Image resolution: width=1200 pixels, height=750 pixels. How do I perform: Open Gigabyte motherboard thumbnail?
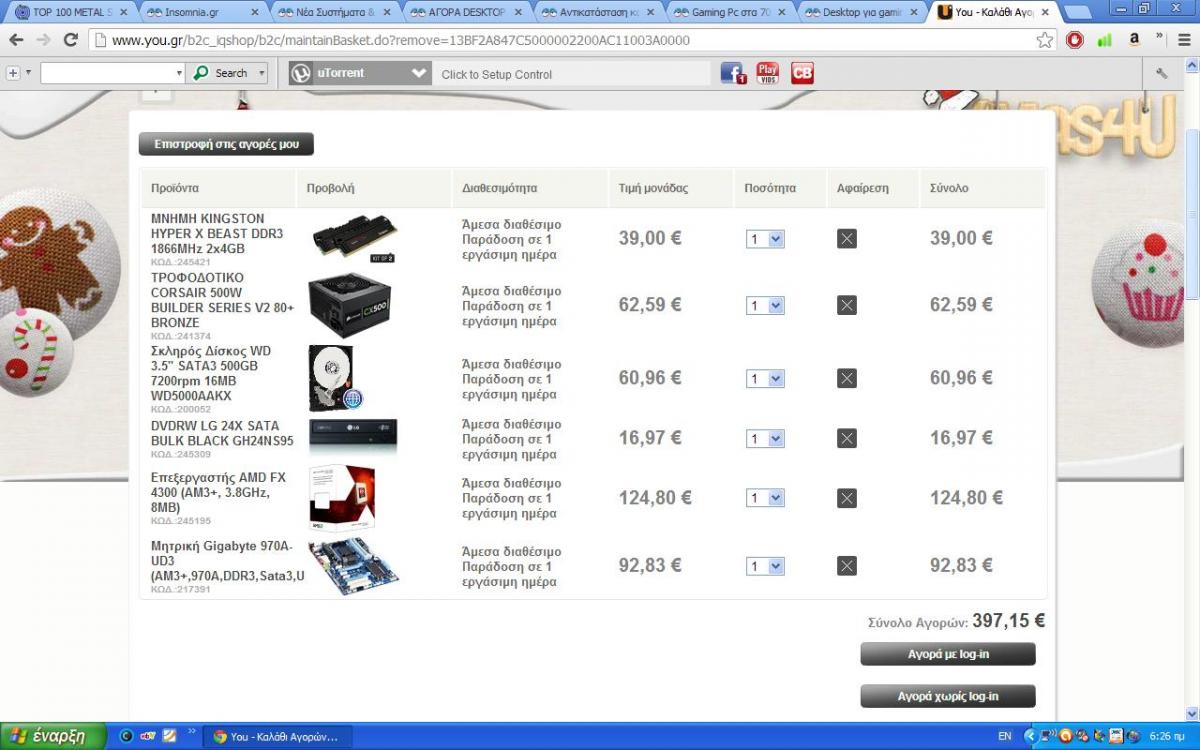tap(353, 566)
